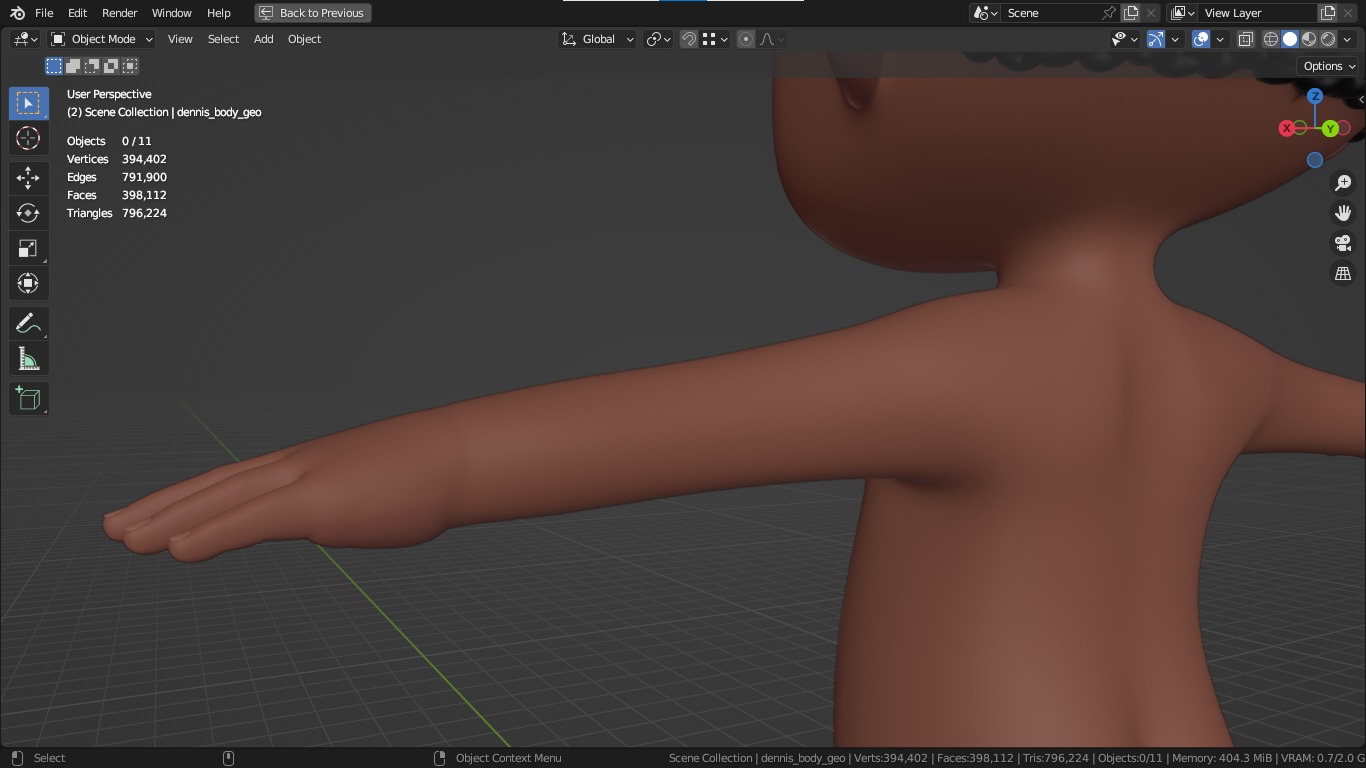Select the Annotate pencil tool

[28, 324]
